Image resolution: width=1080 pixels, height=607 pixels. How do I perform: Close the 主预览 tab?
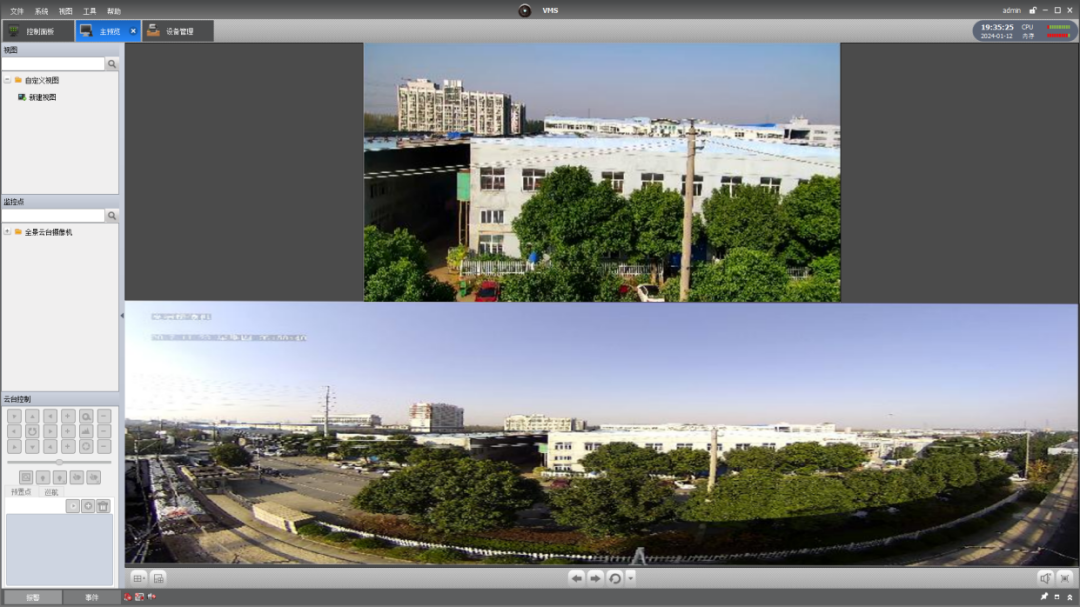(134, 31)
